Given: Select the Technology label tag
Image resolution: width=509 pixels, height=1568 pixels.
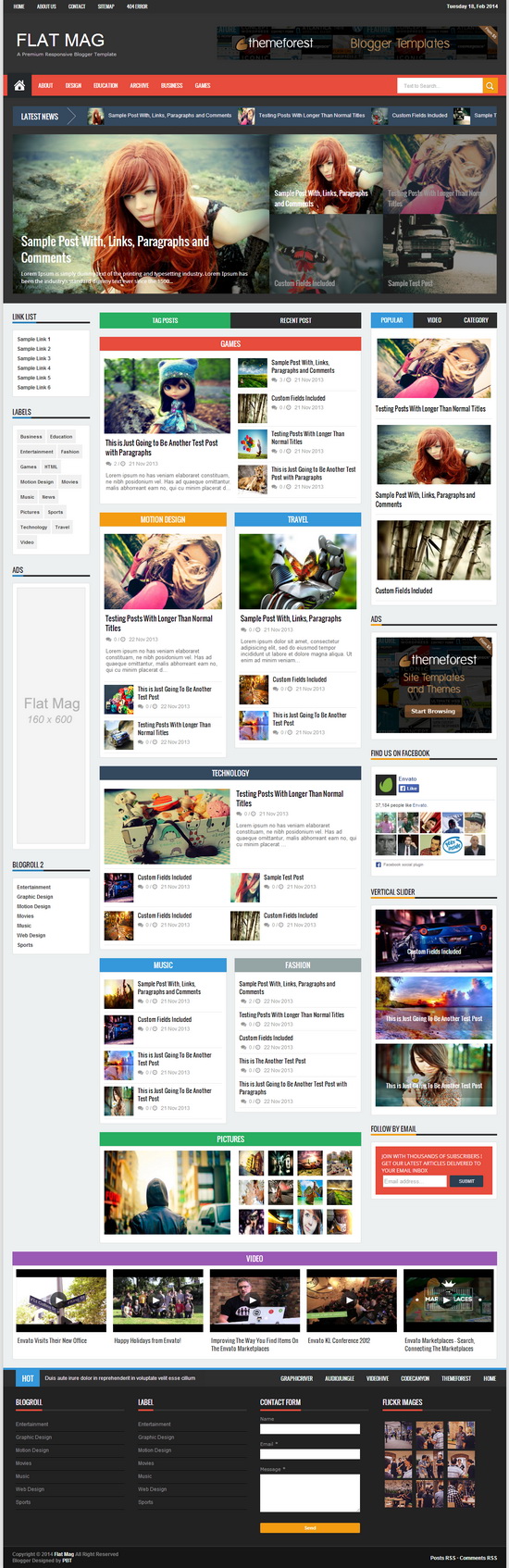Looking at the screenshot, I should pyautogui.click(x=33, y=527).
